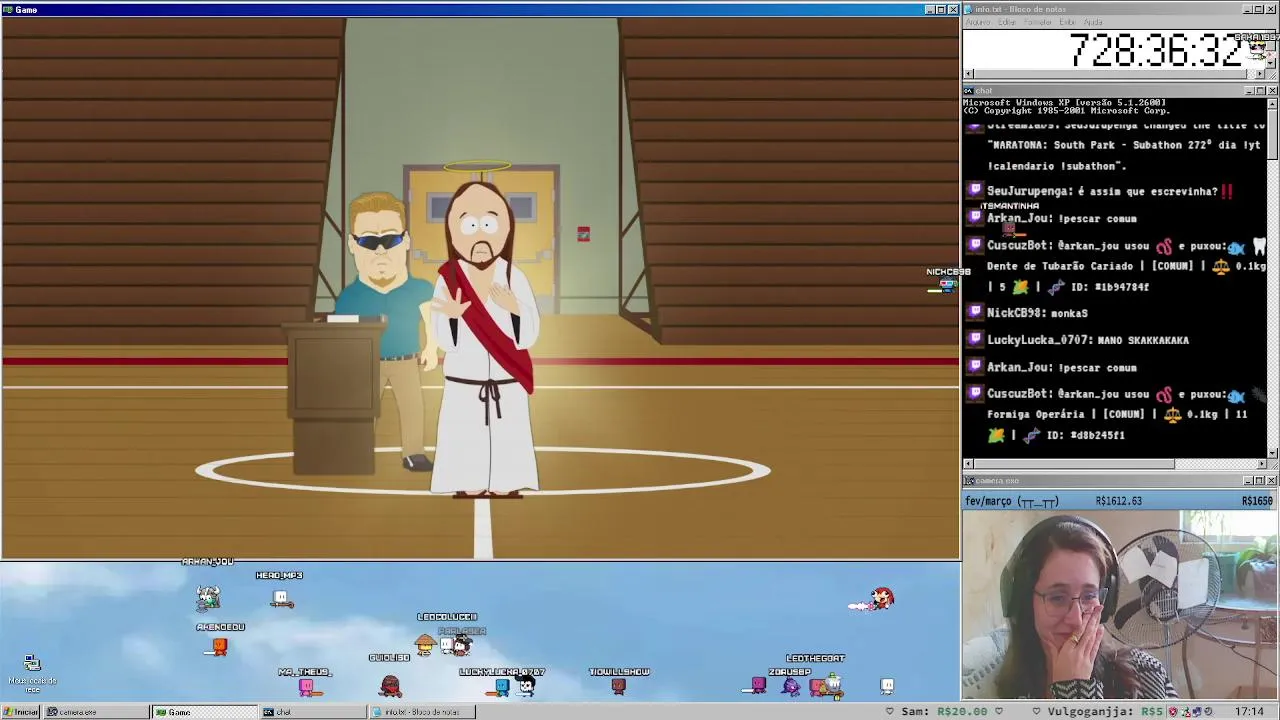This screenshot has height=720, width=1280.
Task: Click the chat window horizontal scroll thumb
Action: click(1074, 464)
